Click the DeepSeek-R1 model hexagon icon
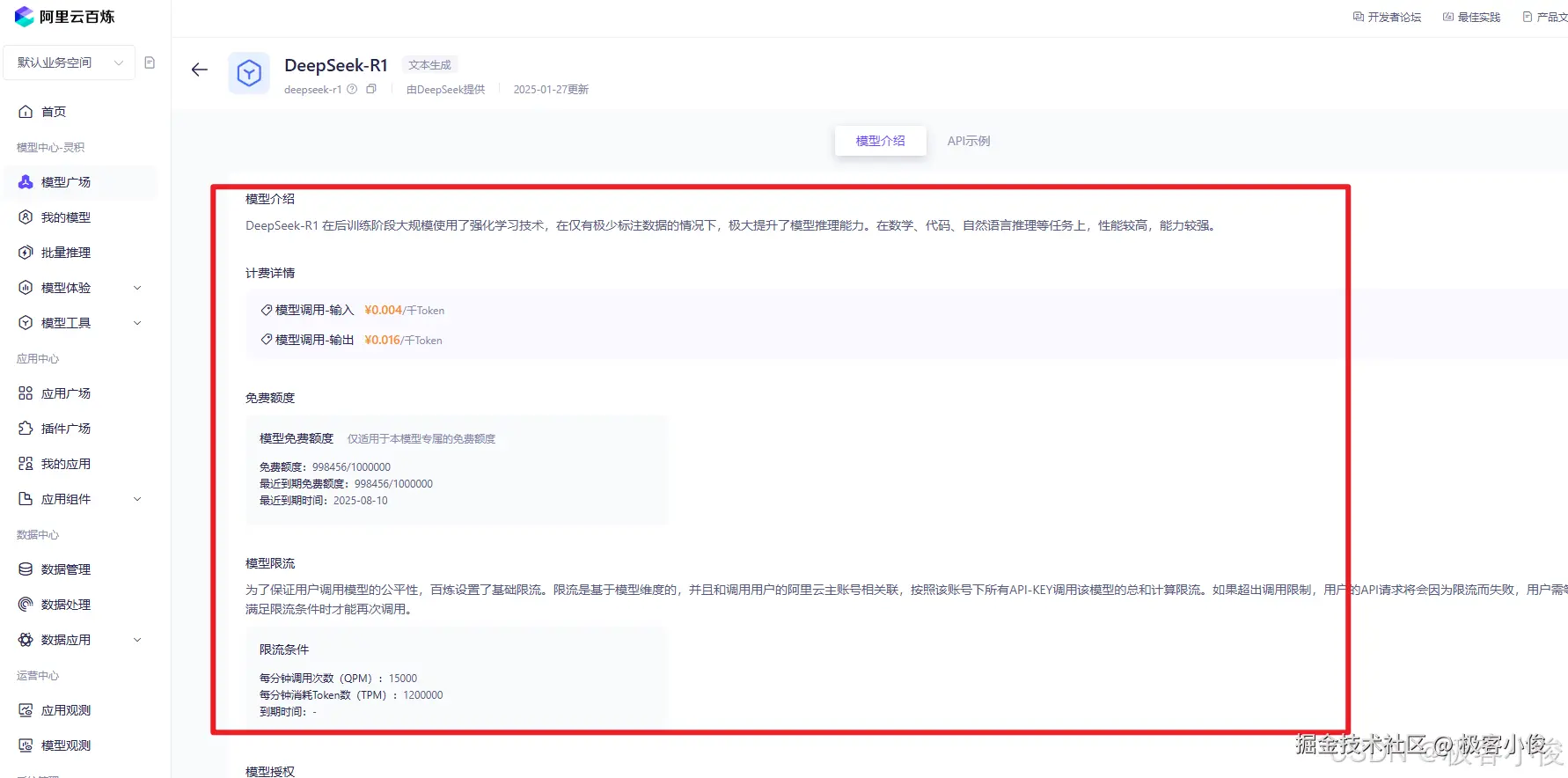 pos(249,73)
